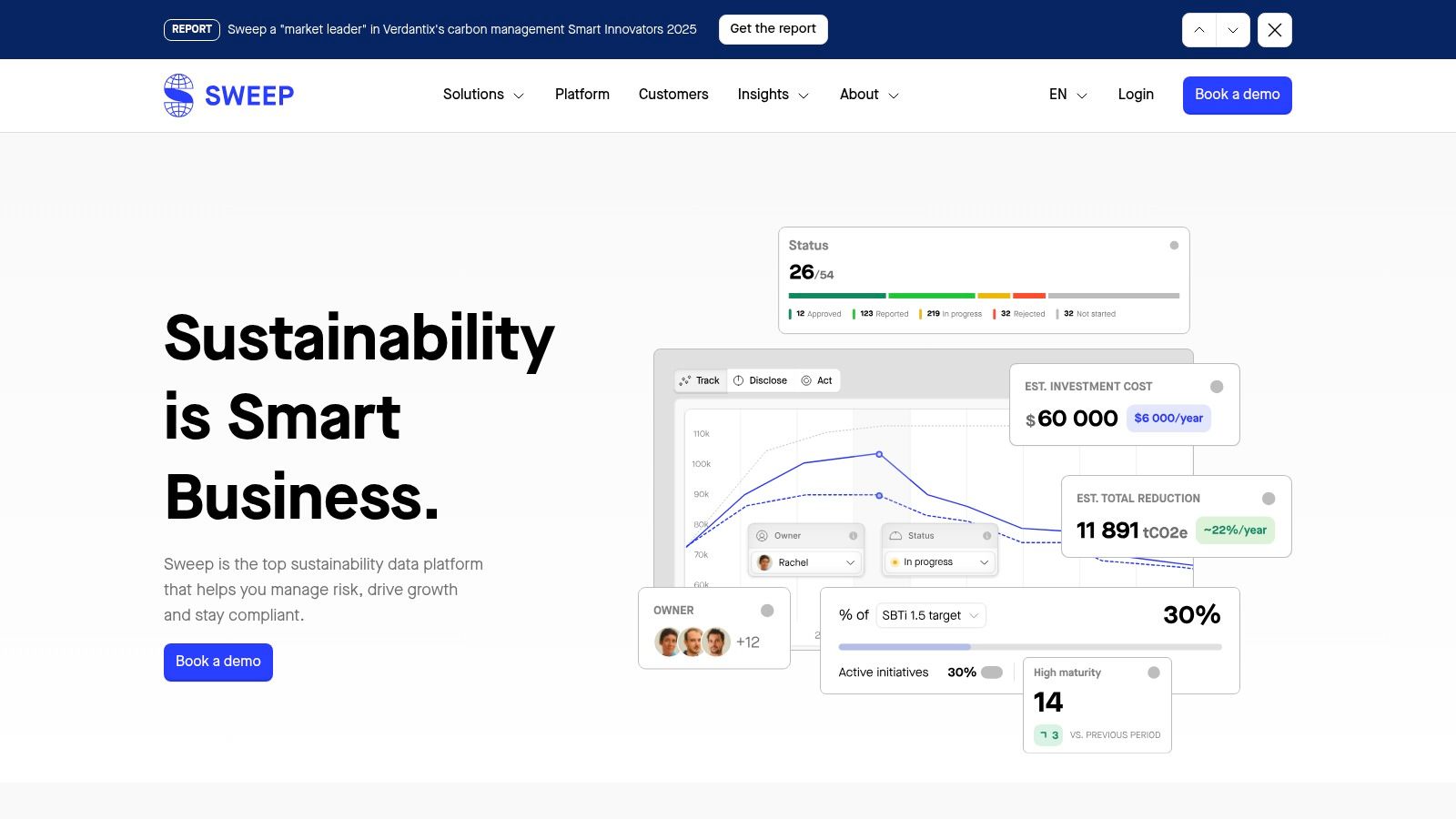Click the dot on Est. Total Reduction card
1456x819 pixels.
pos(1269,499)
